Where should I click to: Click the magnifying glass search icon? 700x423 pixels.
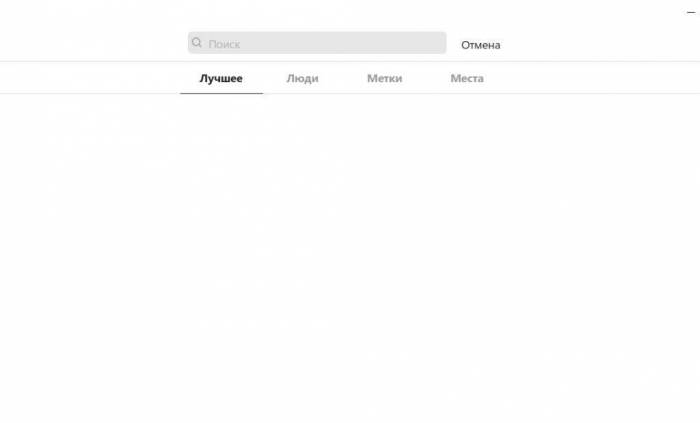coord(196,42)
